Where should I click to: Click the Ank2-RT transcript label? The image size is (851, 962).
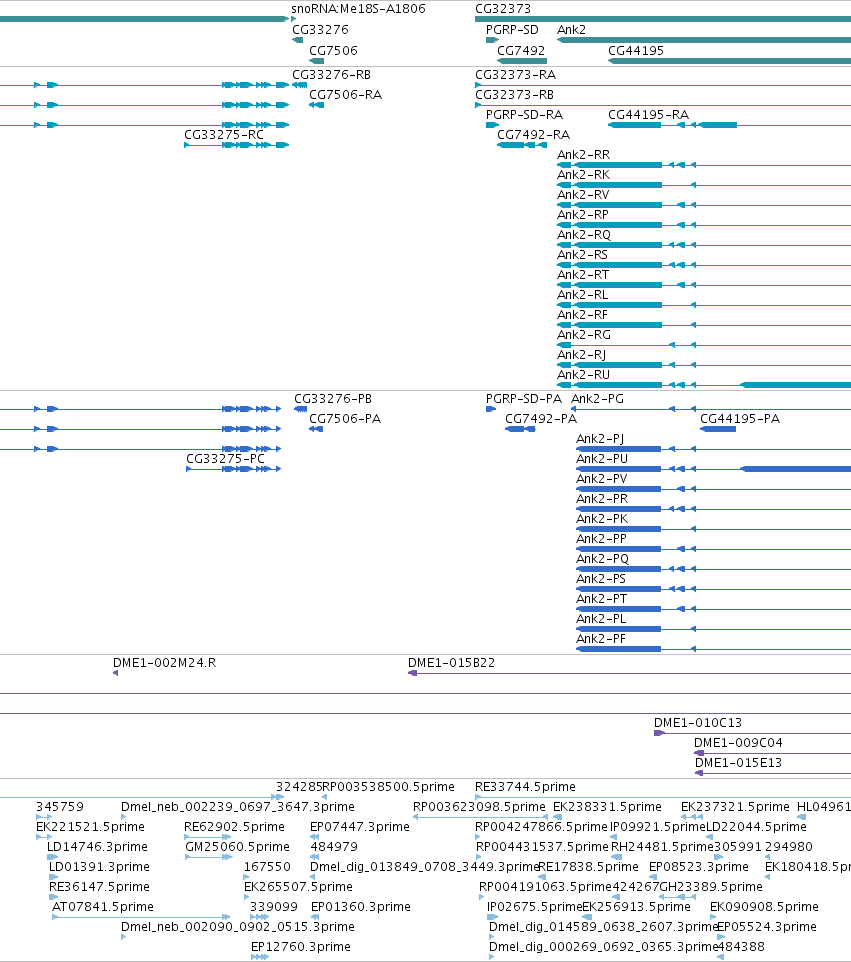[583, 274]
